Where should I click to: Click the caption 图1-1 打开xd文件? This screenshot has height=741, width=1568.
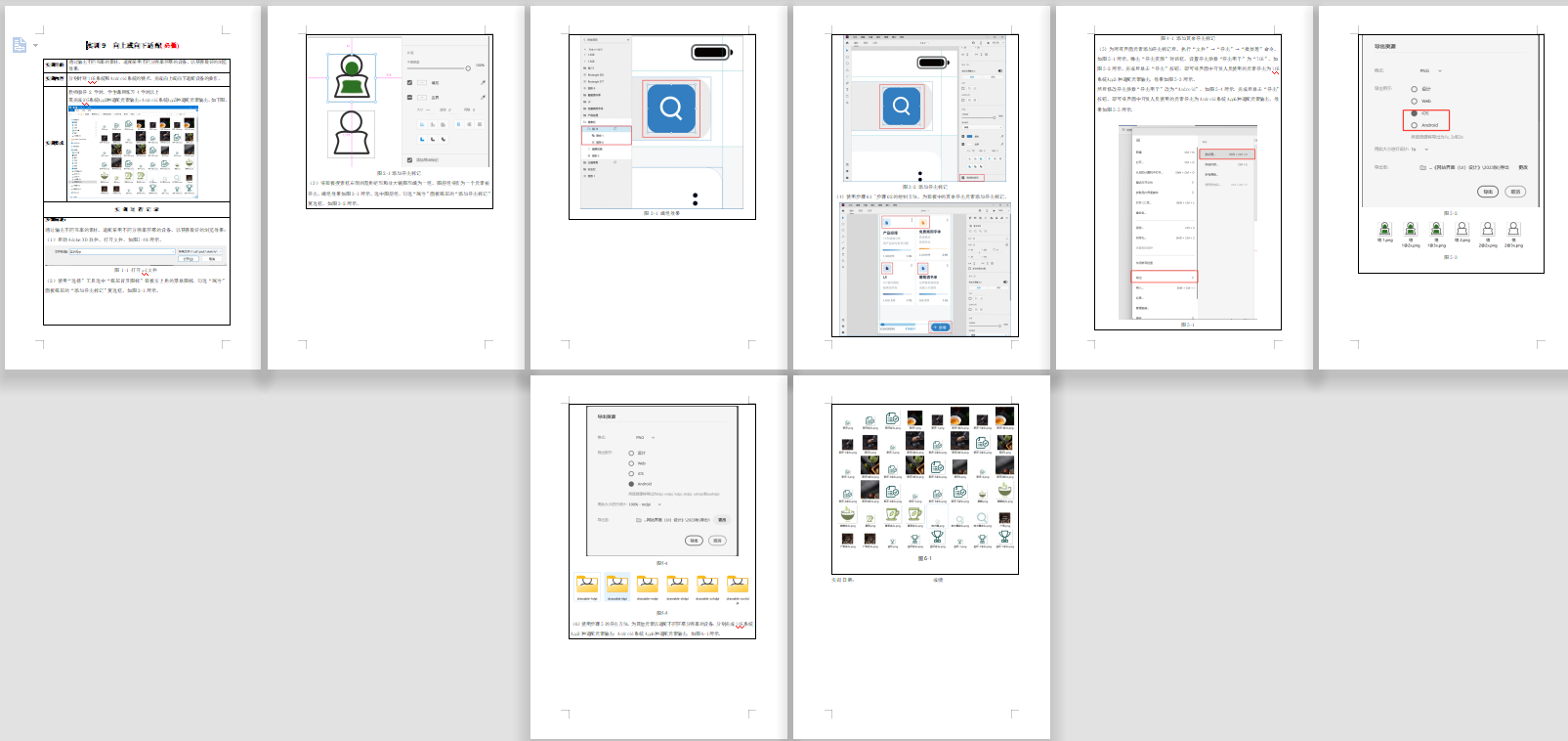136,270
